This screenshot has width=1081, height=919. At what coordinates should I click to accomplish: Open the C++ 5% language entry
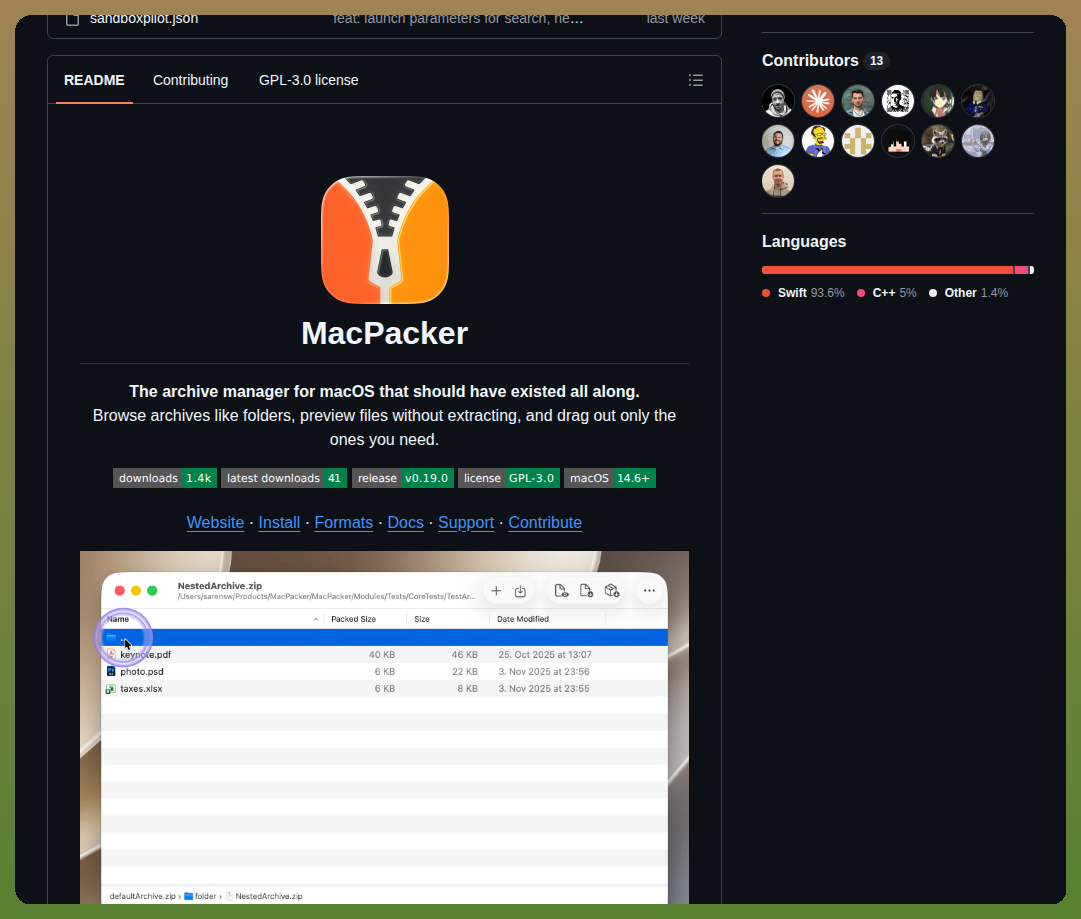(x=887, y=293)
